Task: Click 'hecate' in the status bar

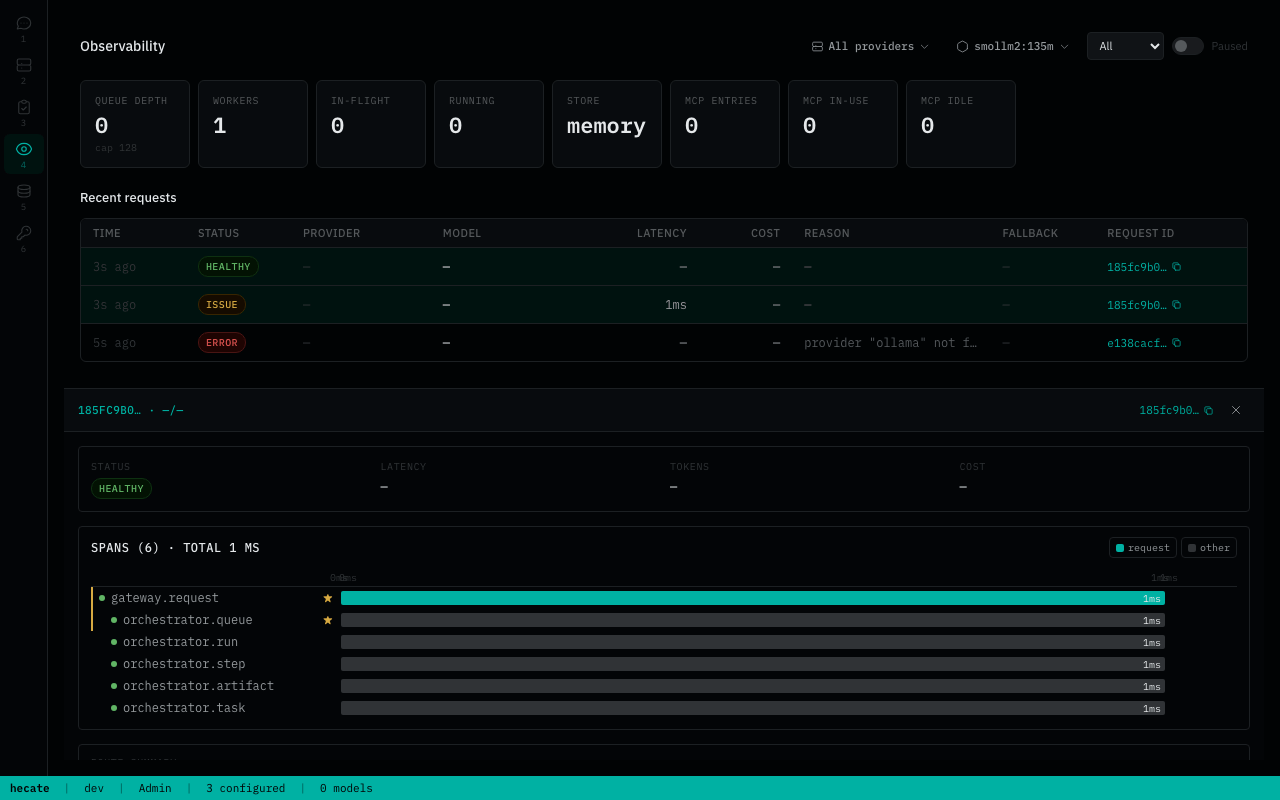Action: (30, 788)
